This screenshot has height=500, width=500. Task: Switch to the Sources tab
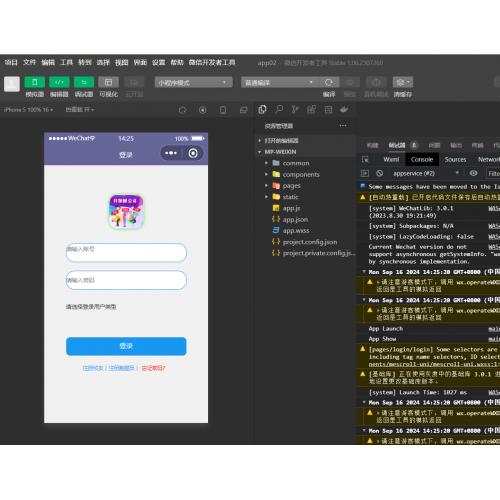455,160
